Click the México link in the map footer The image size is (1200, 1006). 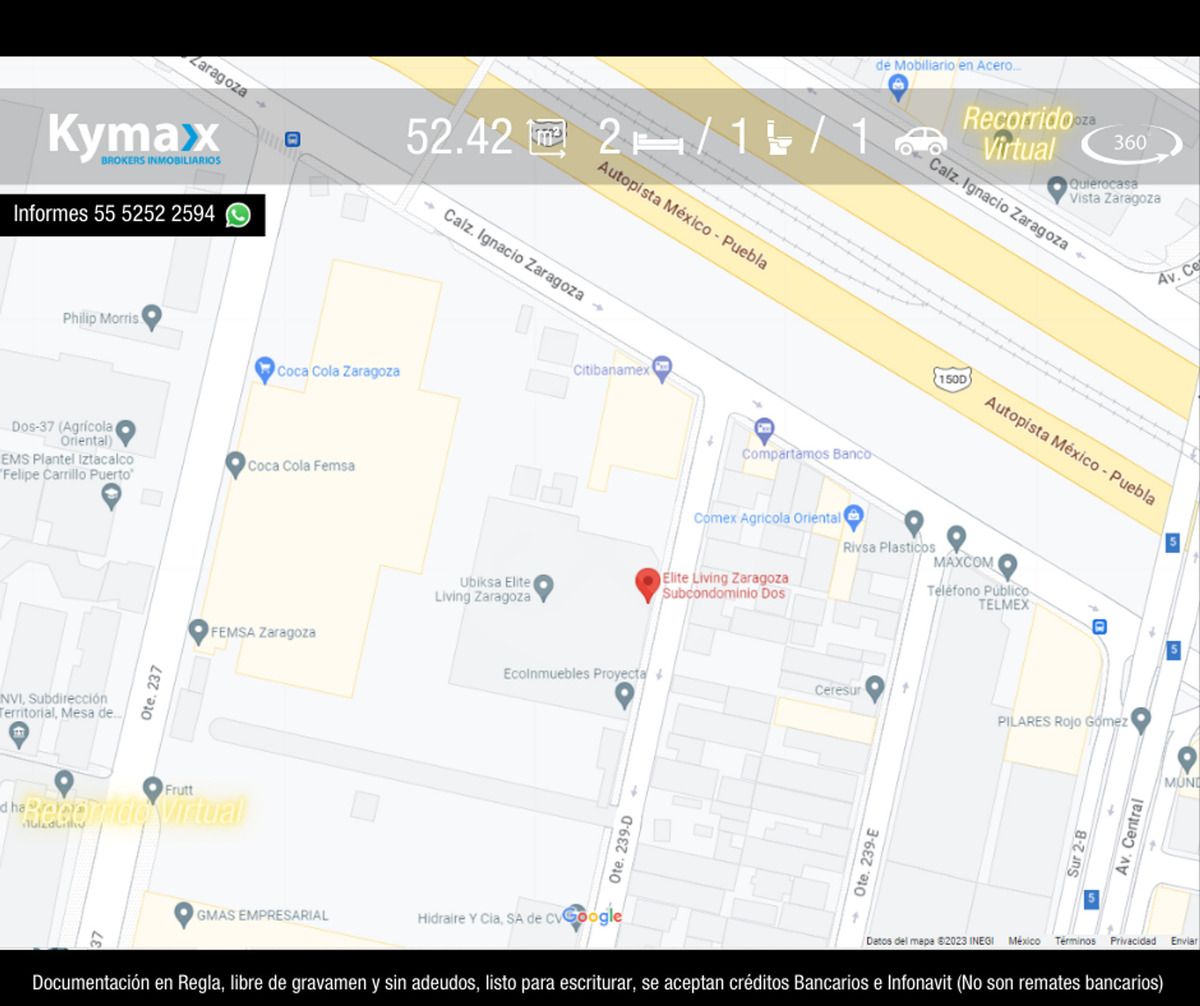pyautogui.click(x=1024, y=941)
